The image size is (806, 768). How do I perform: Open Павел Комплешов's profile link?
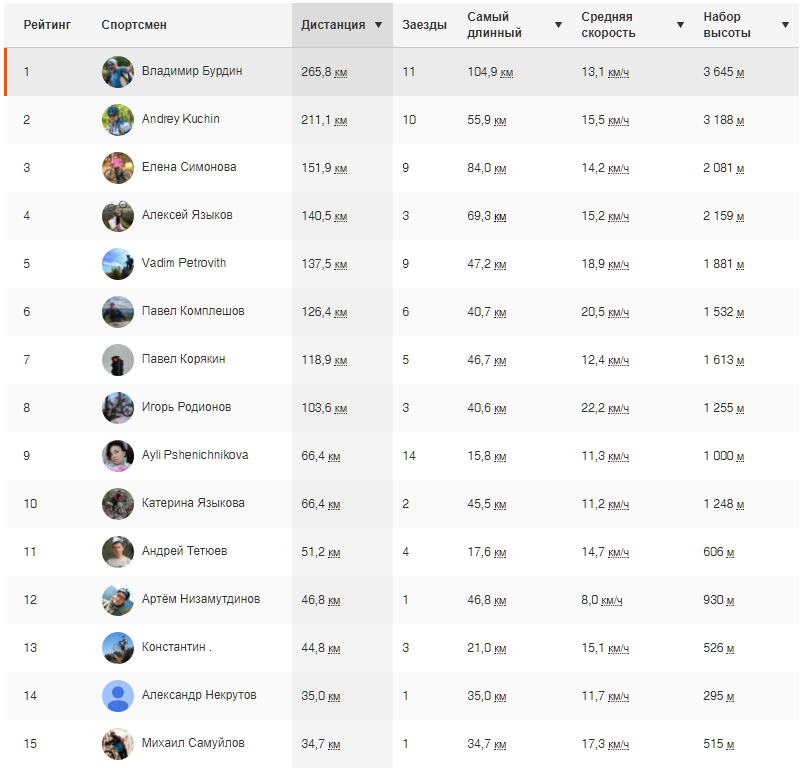point(193,311)
